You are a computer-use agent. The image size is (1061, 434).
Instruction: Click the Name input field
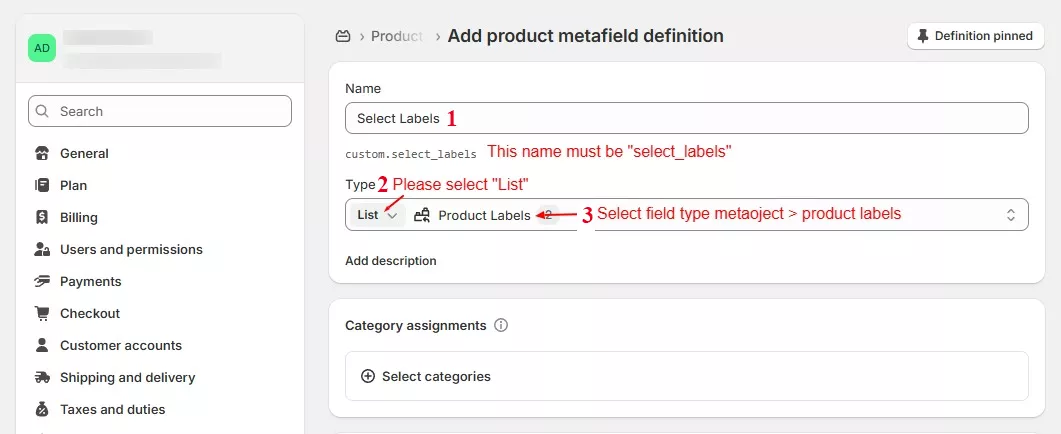click(x=686, y=118)
